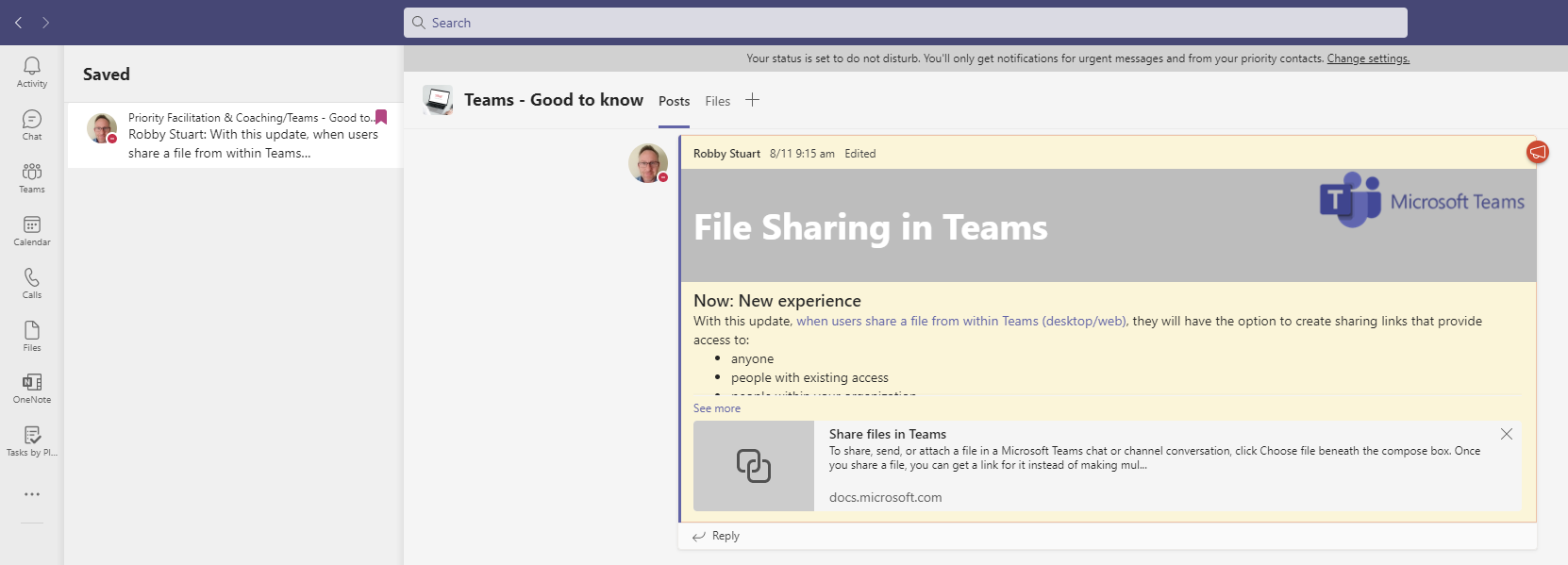Screen dimensions: 1568x565
Task: Click the Teams - Good to know title
Action: 554,100
